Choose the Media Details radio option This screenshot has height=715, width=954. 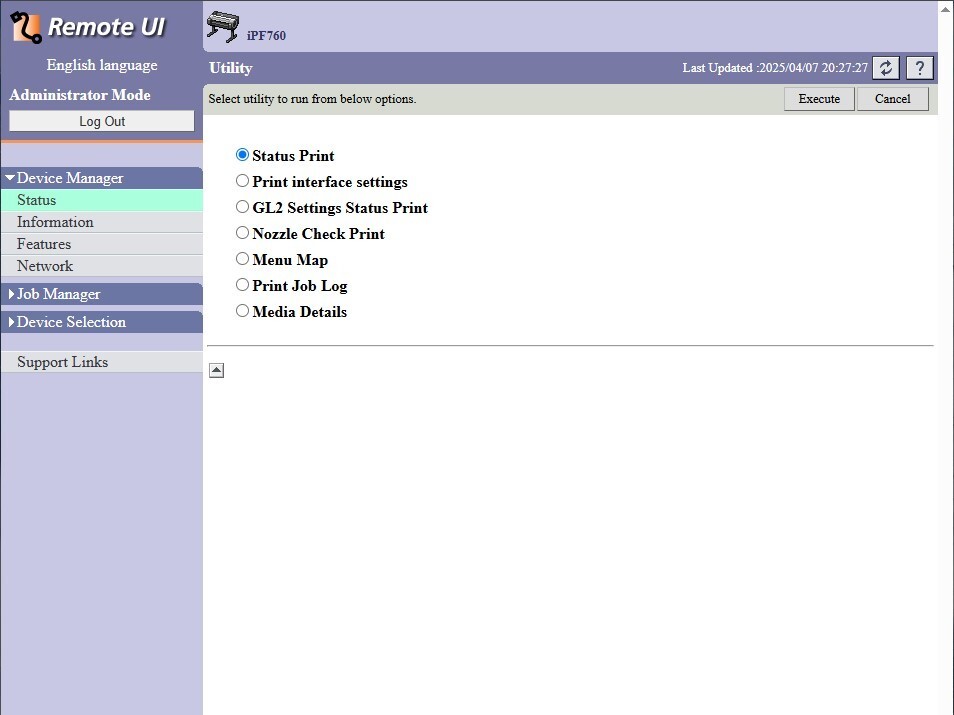click(x=242, y=311)
